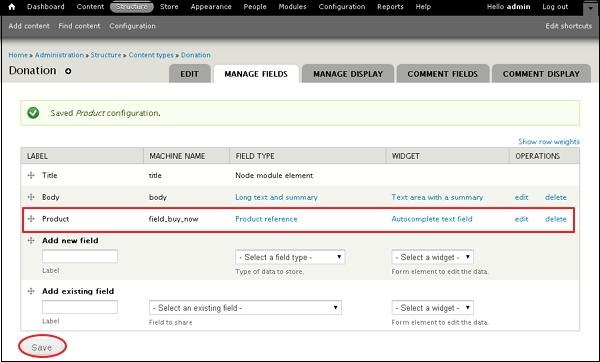Viewport: 600px width, 362px height.
Task: Click Home breadcrumb link
Action: [x=18, y=55]
